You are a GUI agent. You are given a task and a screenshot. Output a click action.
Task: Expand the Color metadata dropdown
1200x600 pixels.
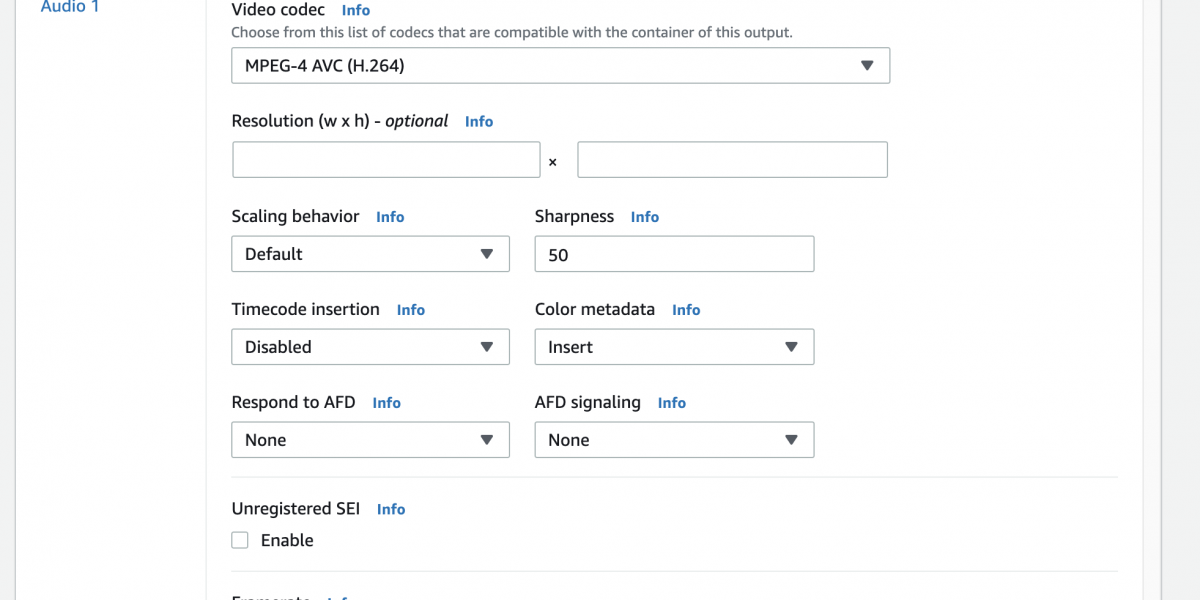674,347
